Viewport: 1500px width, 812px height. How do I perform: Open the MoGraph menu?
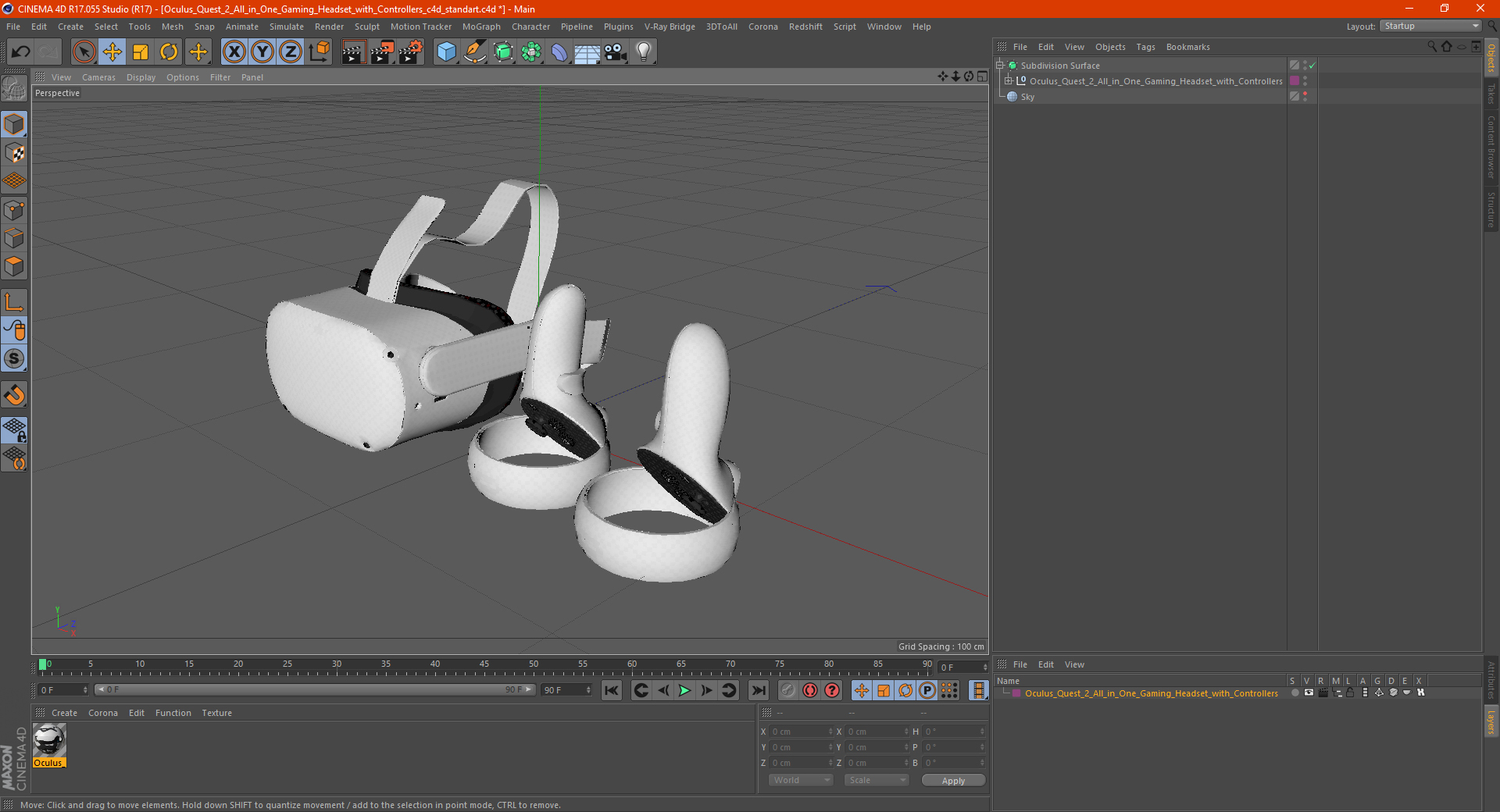pyautogui.click(x=481, y=27)
